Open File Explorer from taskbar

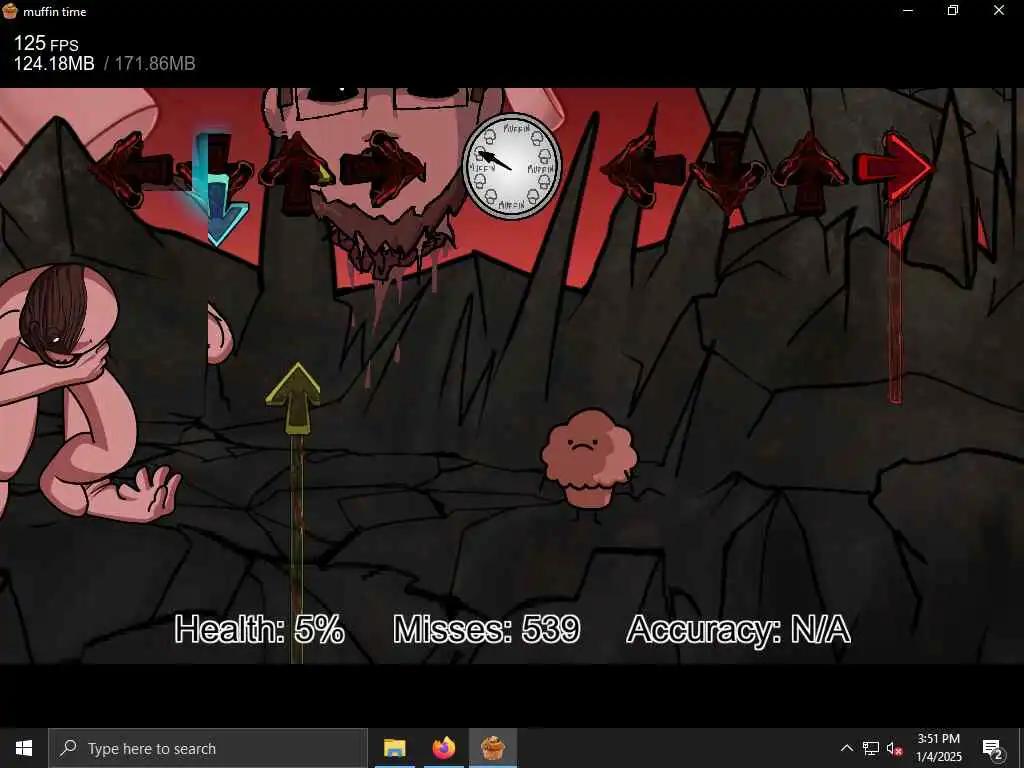point(394,748)
